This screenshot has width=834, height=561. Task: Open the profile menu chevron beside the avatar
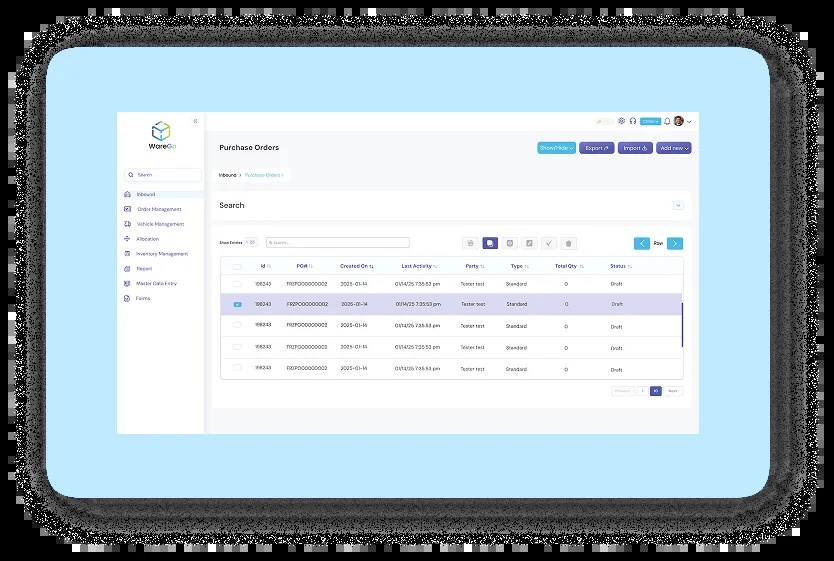pyautogui.click(x=689, y=122)
